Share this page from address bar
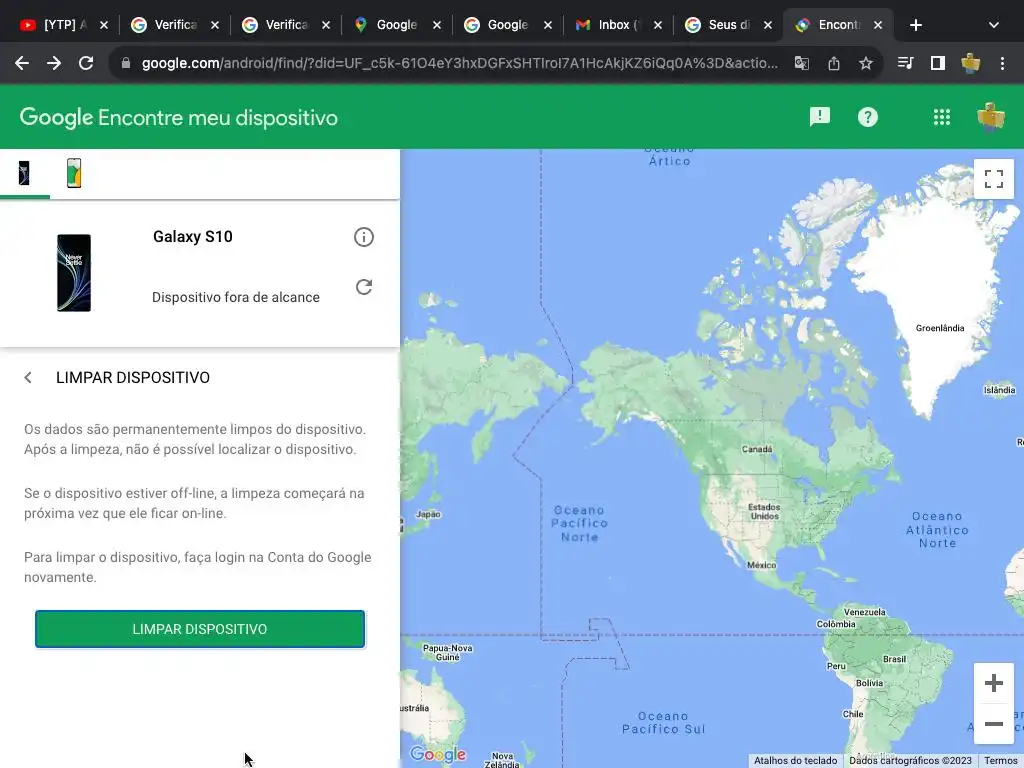Screen dimensions: 1024x768 (833, 63)
